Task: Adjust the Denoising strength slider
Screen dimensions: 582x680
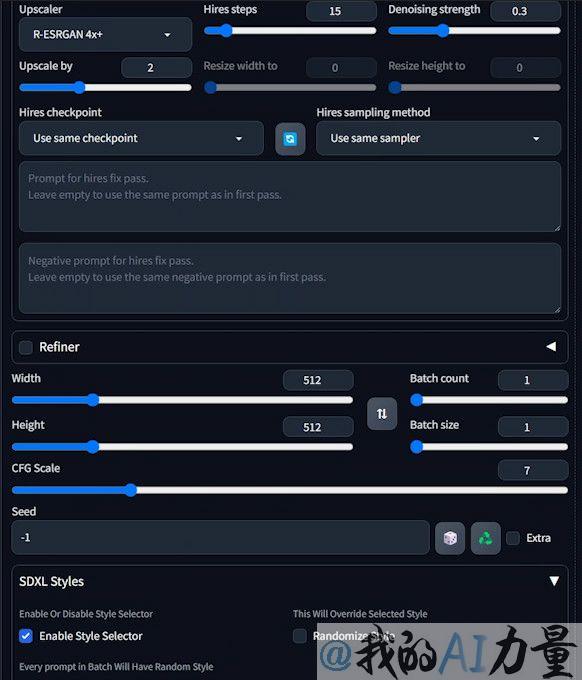Action: (474, 31)
